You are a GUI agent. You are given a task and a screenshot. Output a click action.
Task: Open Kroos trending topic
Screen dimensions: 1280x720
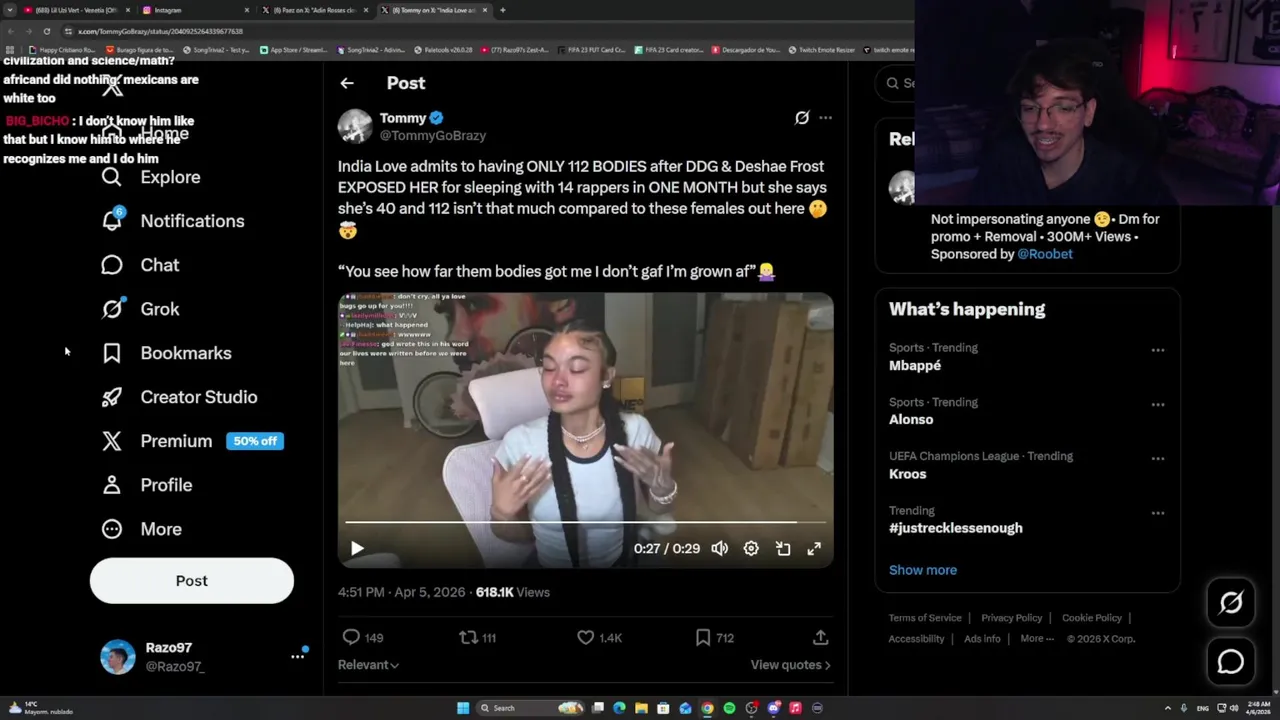pos(908,474)
